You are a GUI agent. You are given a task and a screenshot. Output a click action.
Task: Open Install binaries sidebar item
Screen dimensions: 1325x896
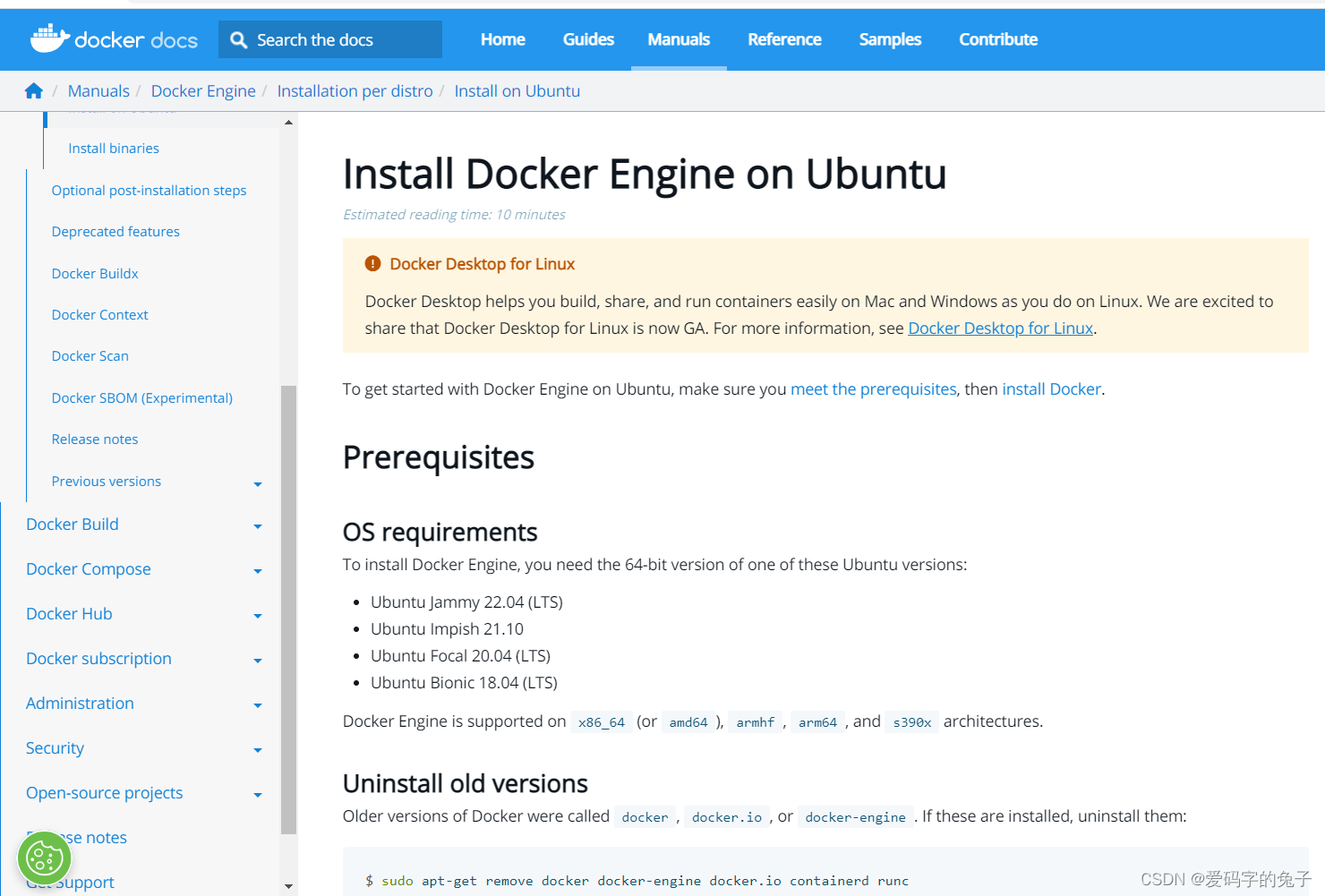[114, 149]
